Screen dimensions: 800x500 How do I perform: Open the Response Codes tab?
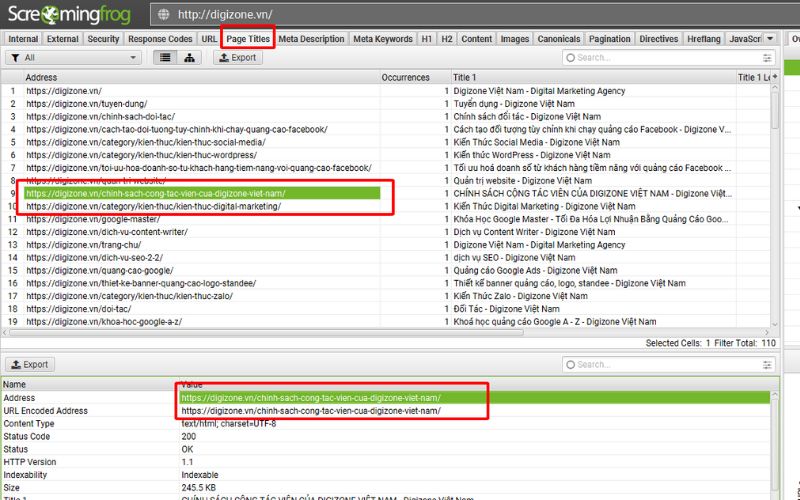[160, 39]
